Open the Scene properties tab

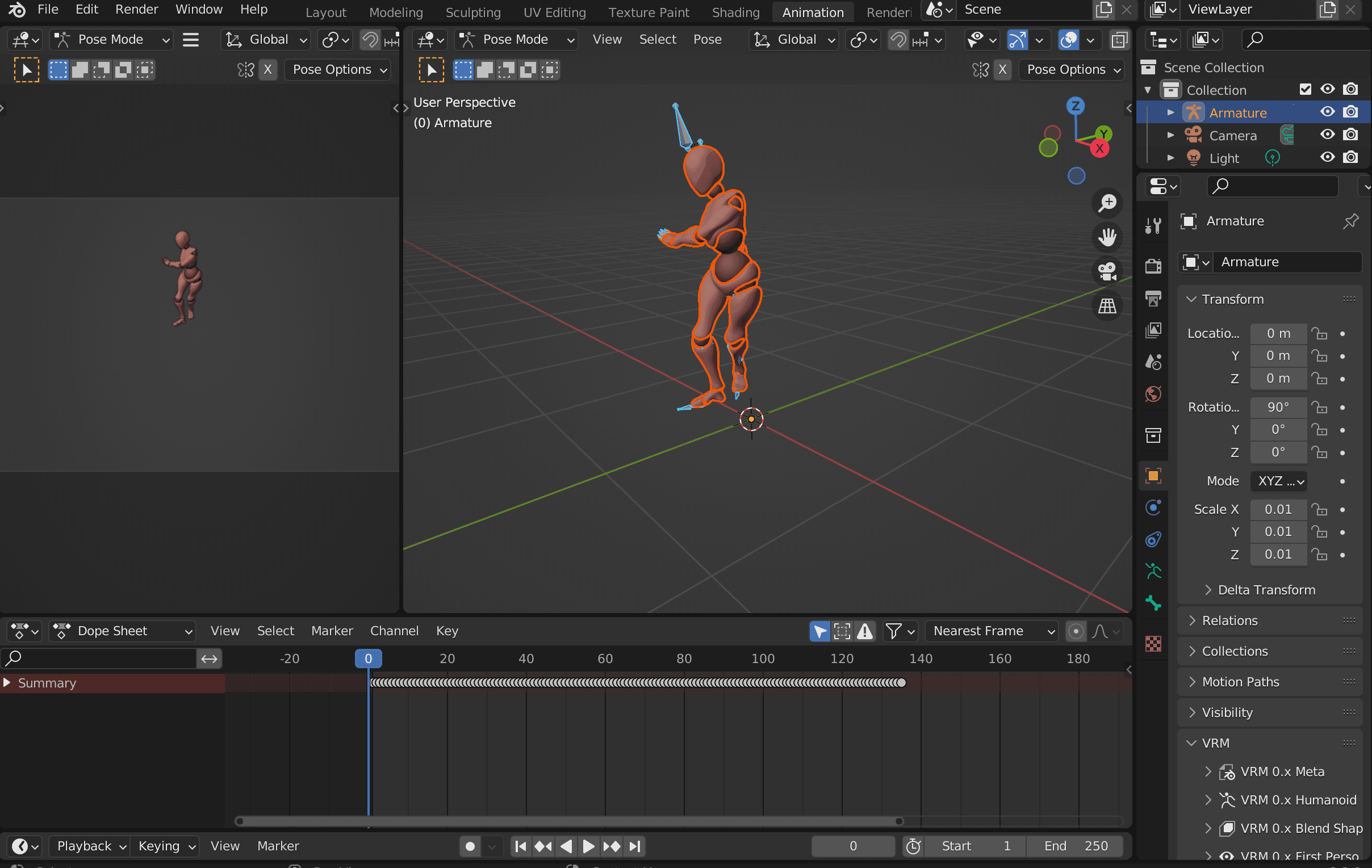click(1153, 362)
